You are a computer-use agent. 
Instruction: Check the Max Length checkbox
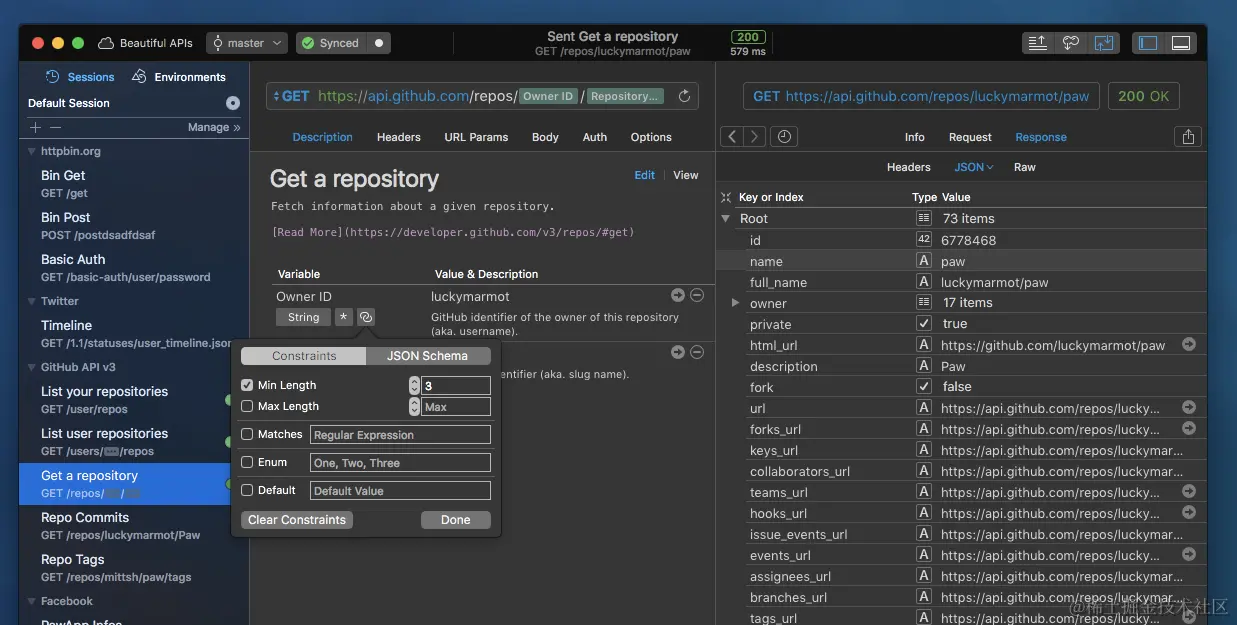pos(247,406)
